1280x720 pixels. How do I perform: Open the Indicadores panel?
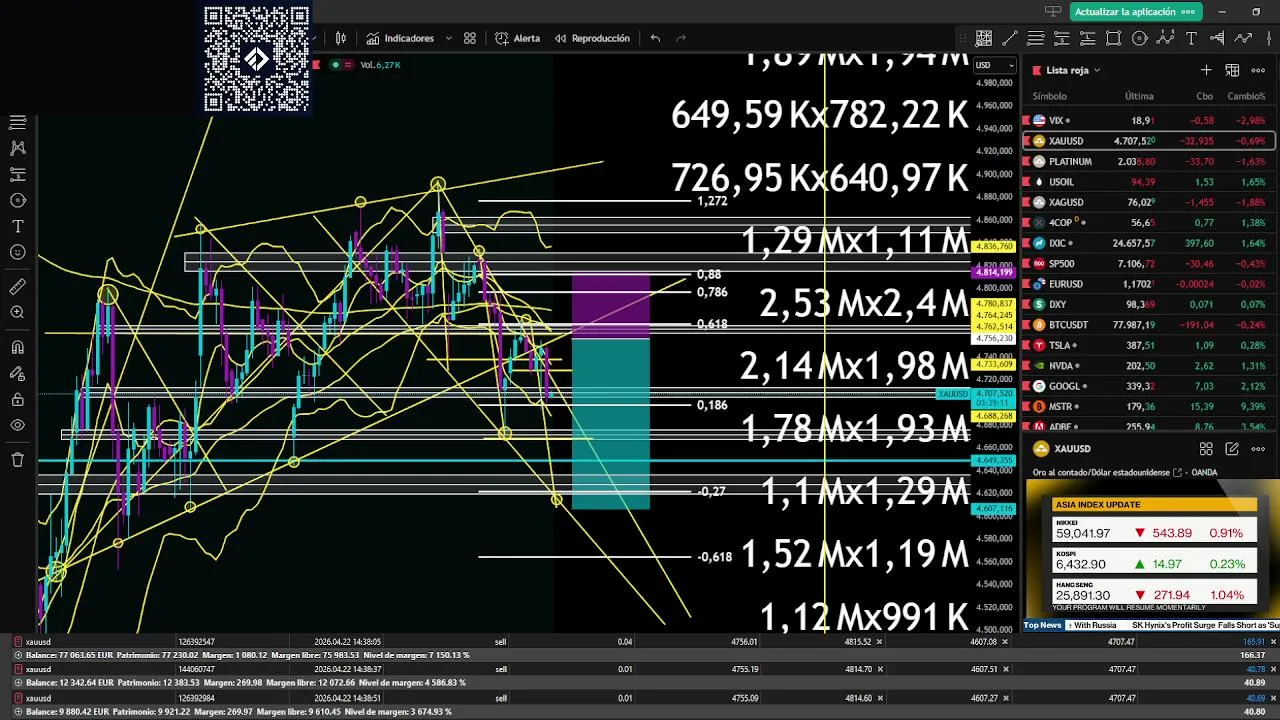(x=400, y=38)
